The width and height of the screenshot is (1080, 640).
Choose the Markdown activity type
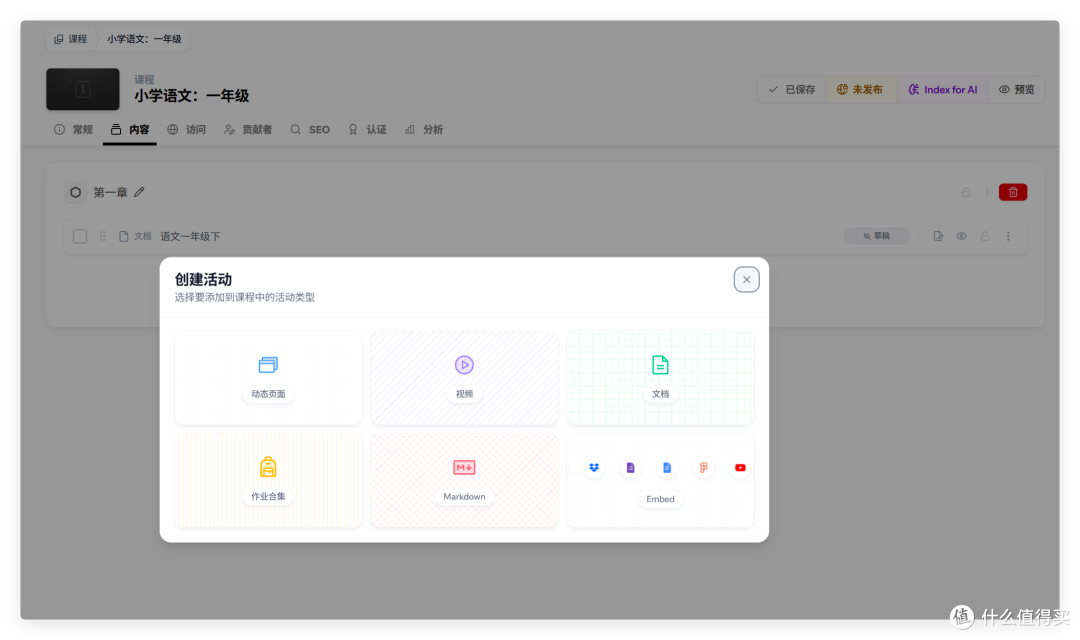(x=464, y=480)
